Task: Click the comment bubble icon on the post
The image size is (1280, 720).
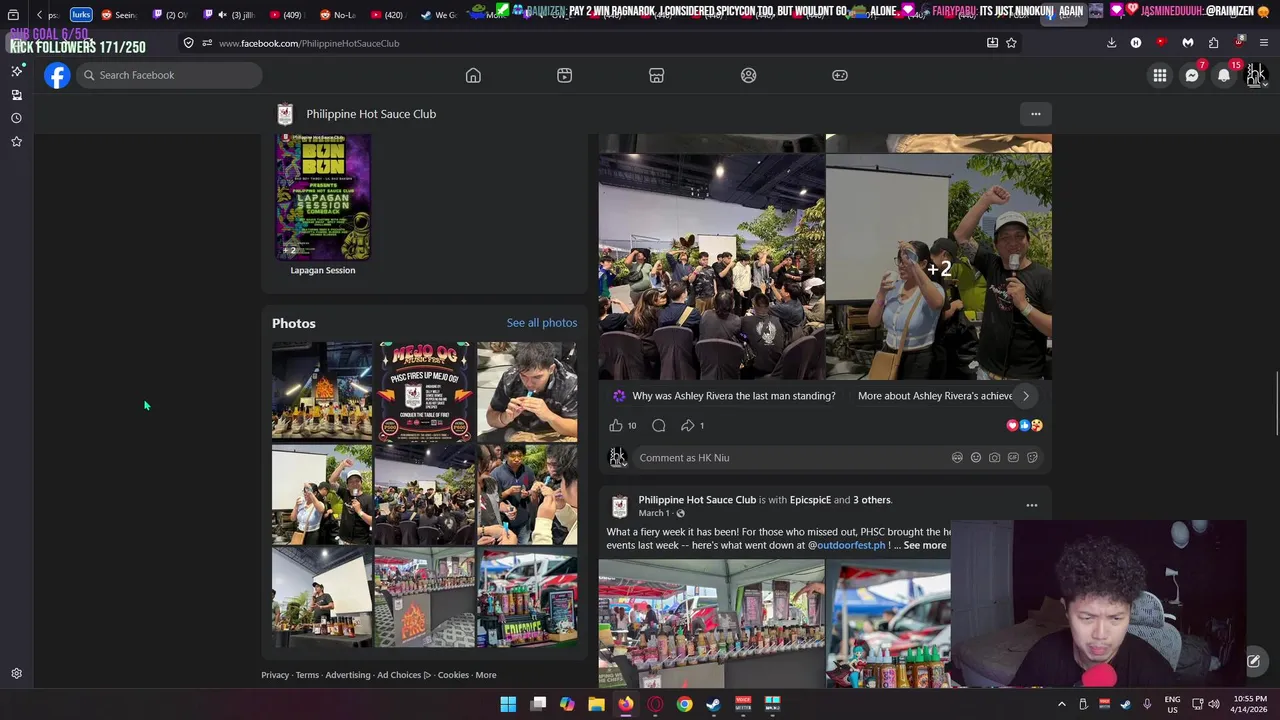Action: pos(659,425)
